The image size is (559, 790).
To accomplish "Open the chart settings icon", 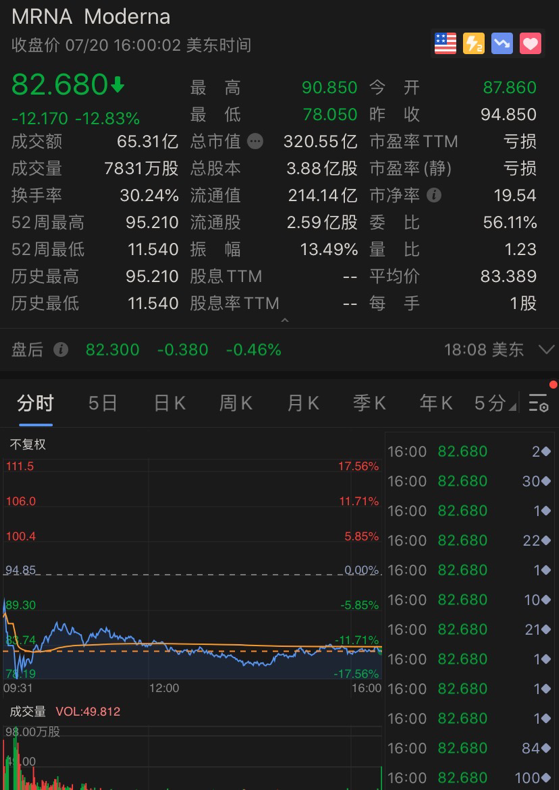I will 538,403.
